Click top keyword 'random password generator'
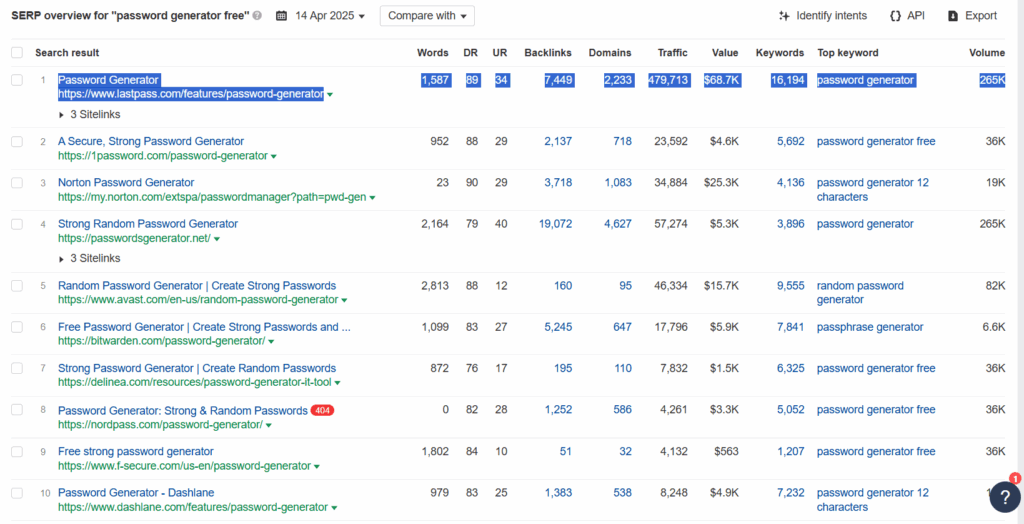The width and height of the screenshot is (1024, 524). (860, 293)
